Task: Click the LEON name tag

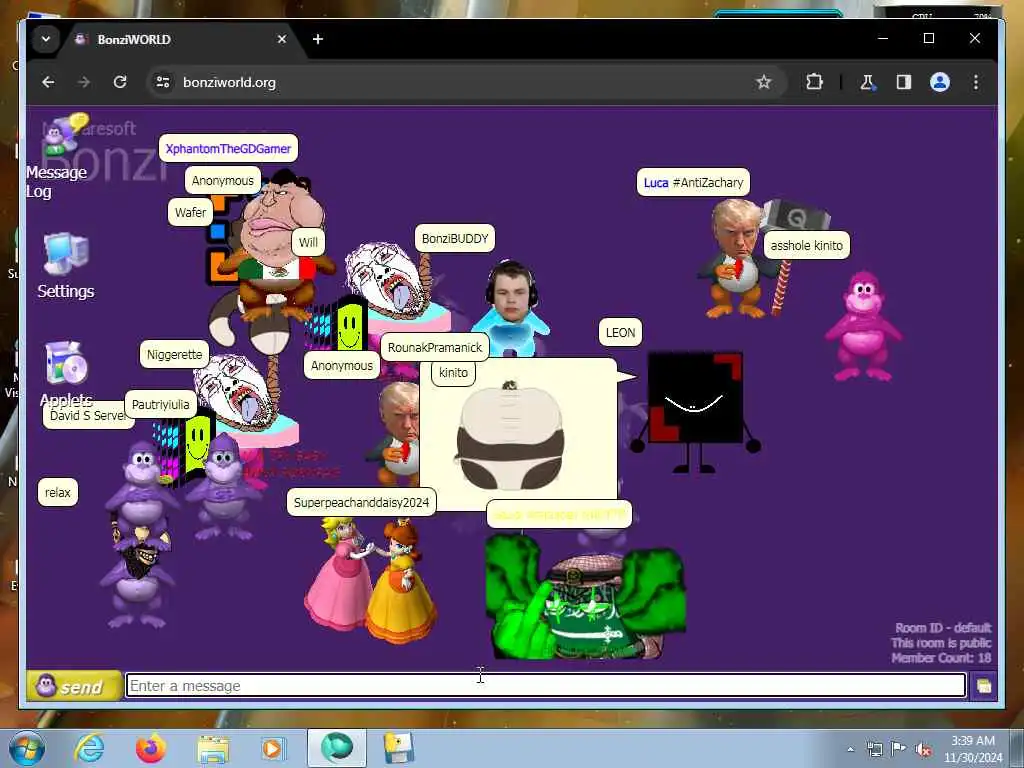Action: pyautogui.click(x=620, y=332)
